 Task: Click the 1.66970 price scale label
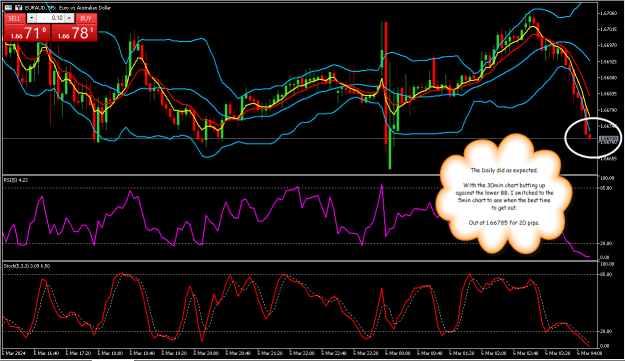tap(608, 45)
